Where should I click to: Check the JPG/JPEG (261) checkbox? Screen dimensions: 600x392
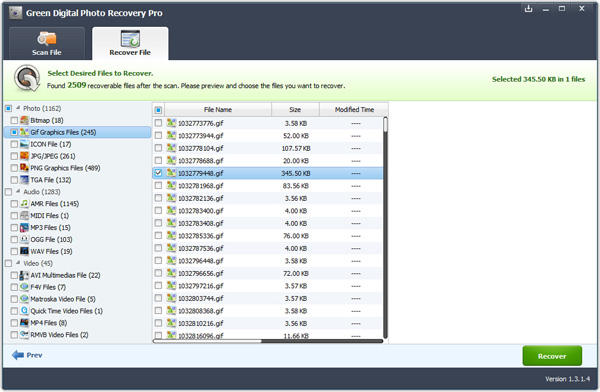click(14, 156)
